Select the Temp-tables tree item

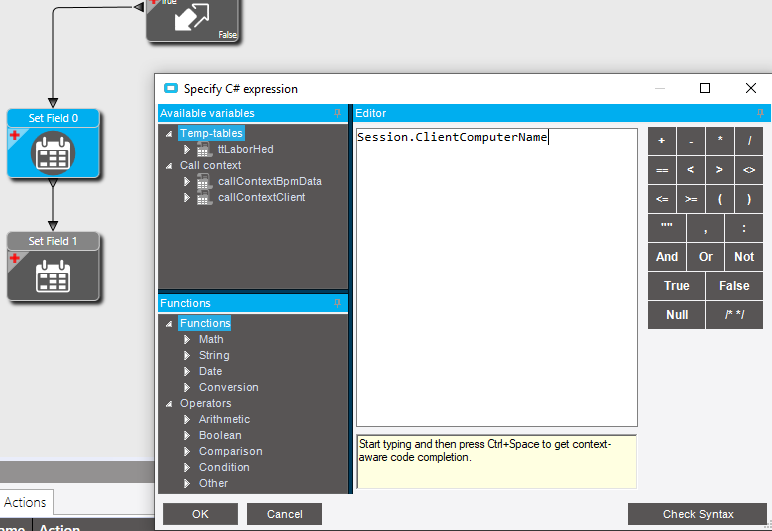click(211, 133)
